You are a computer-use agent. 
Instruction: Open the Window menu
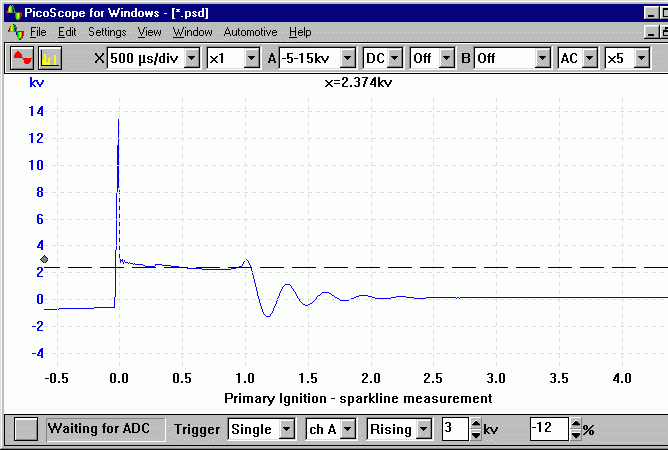[x=192, y=32]
